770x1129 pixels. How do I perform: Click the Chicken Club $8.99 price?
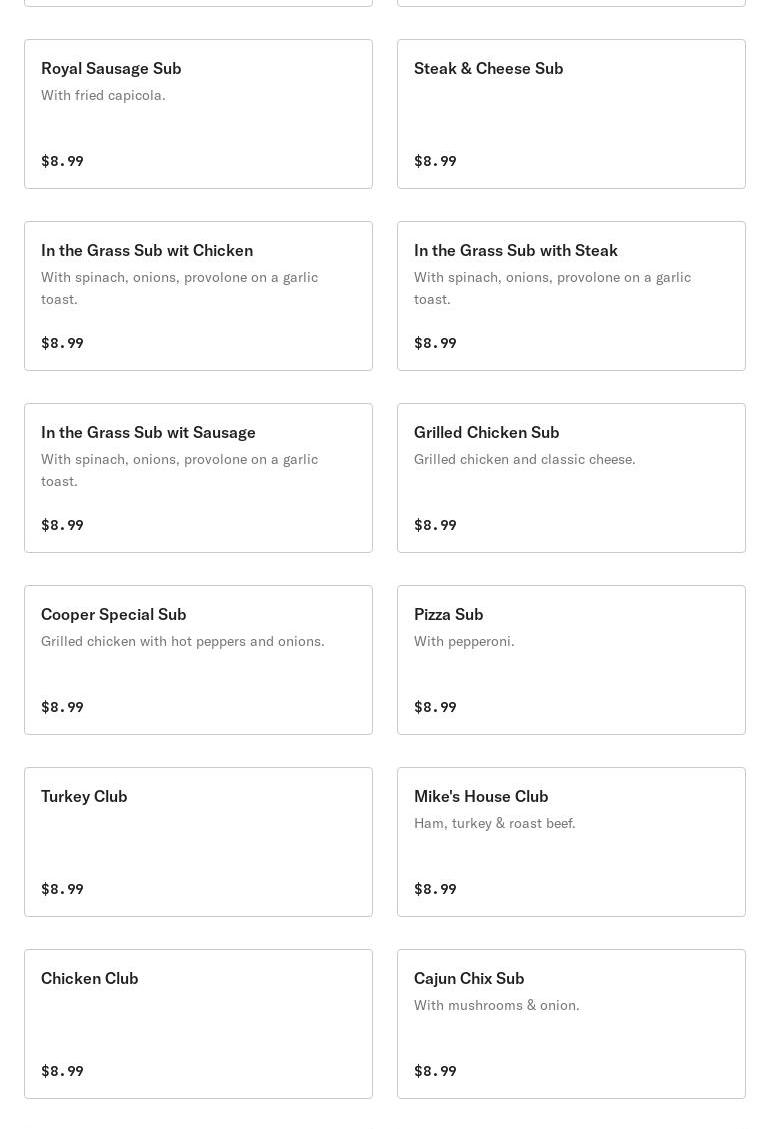click(62, 1071)
